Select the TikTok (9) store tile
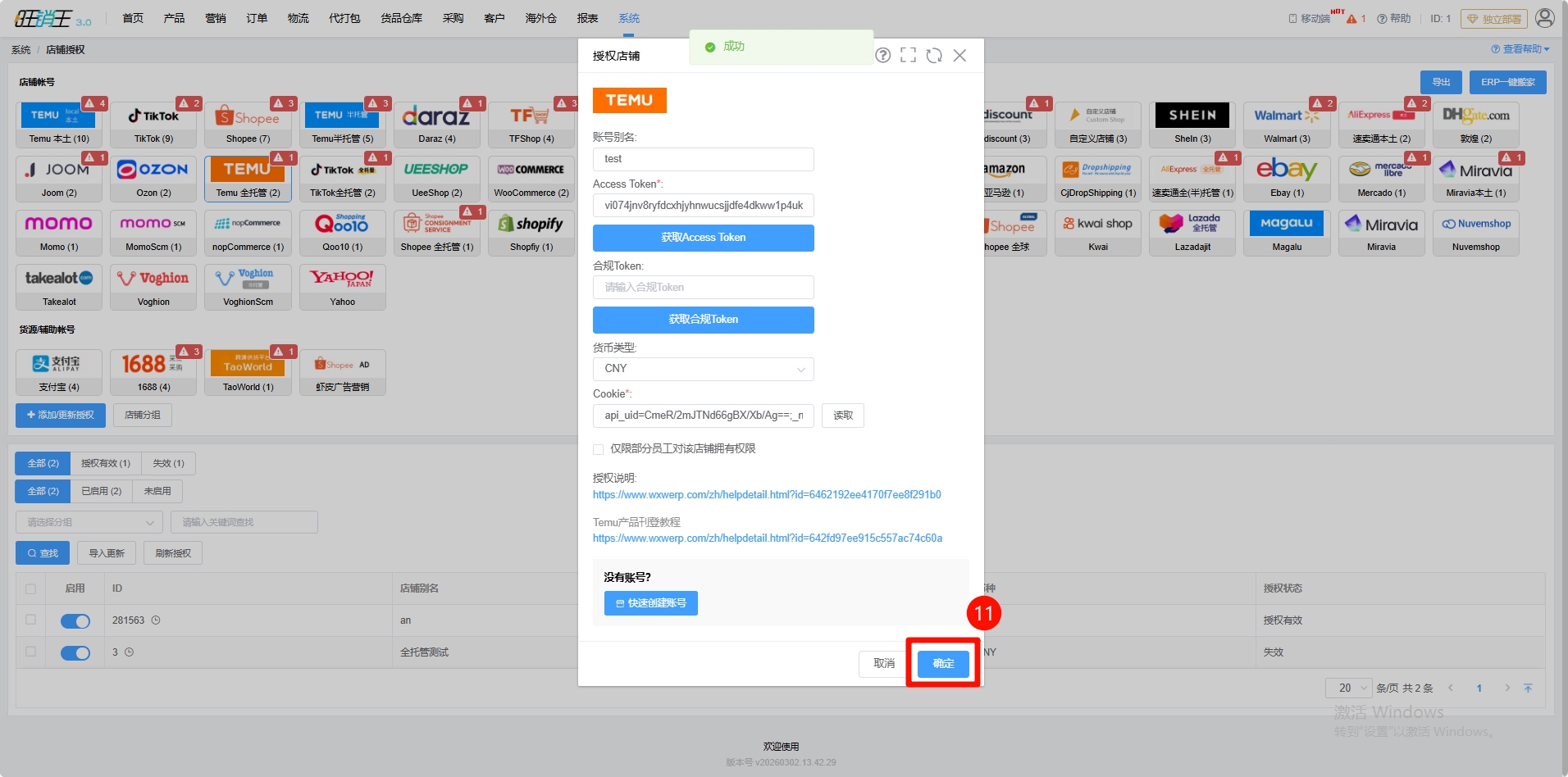 tap(154, 125)
